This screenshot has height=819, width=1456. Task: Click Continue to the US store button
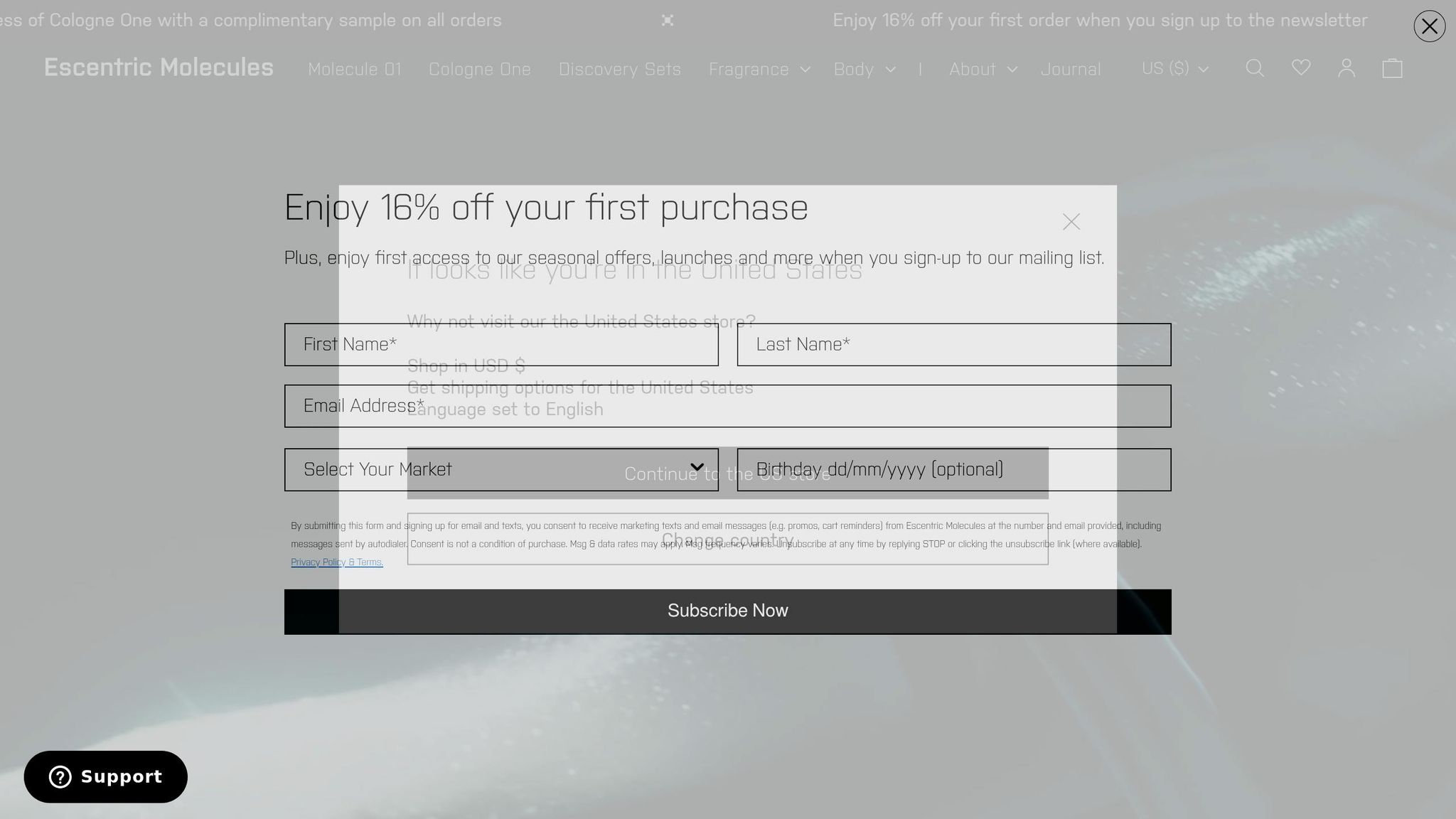[727, 473]
